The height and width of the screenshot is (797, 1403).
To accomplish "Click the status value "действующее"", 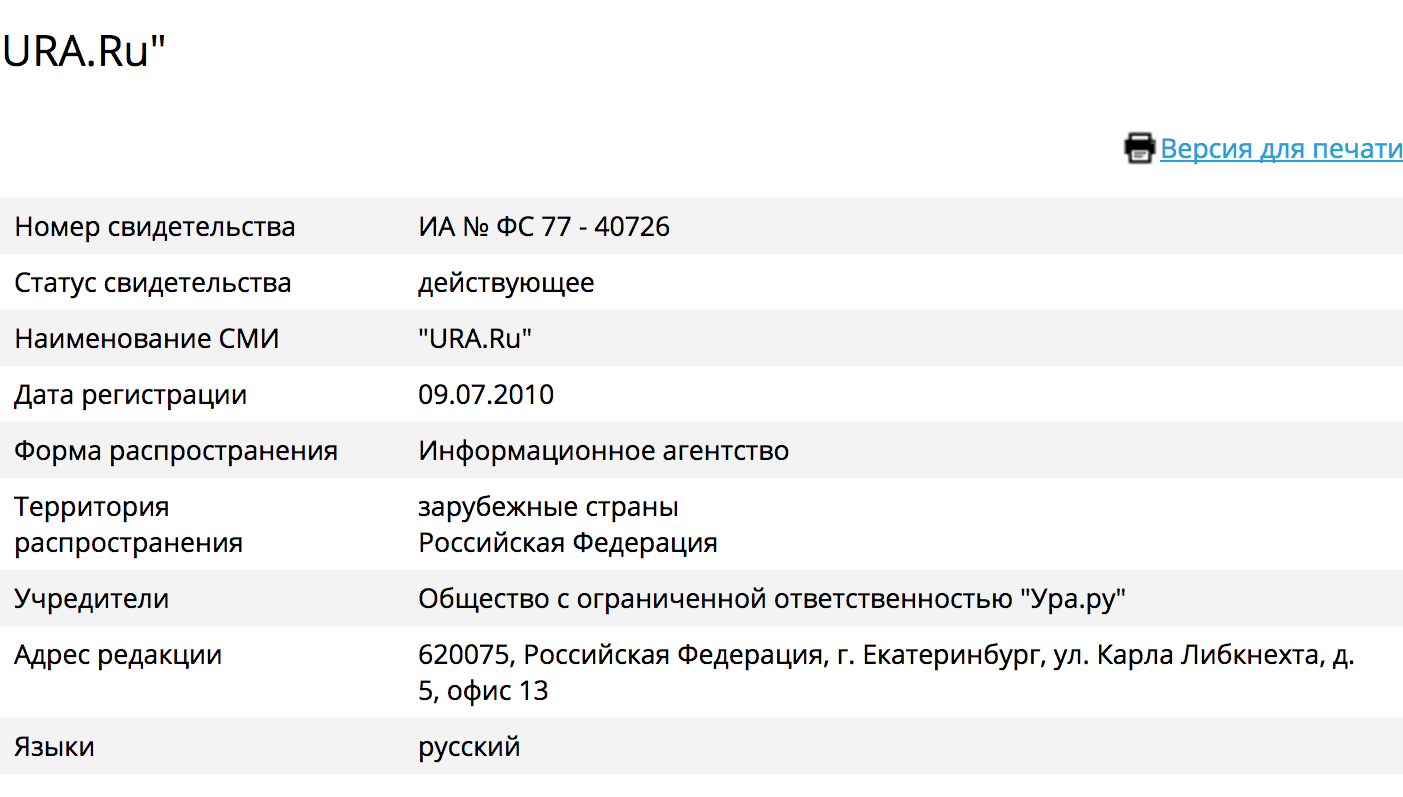I will (506, 283).
